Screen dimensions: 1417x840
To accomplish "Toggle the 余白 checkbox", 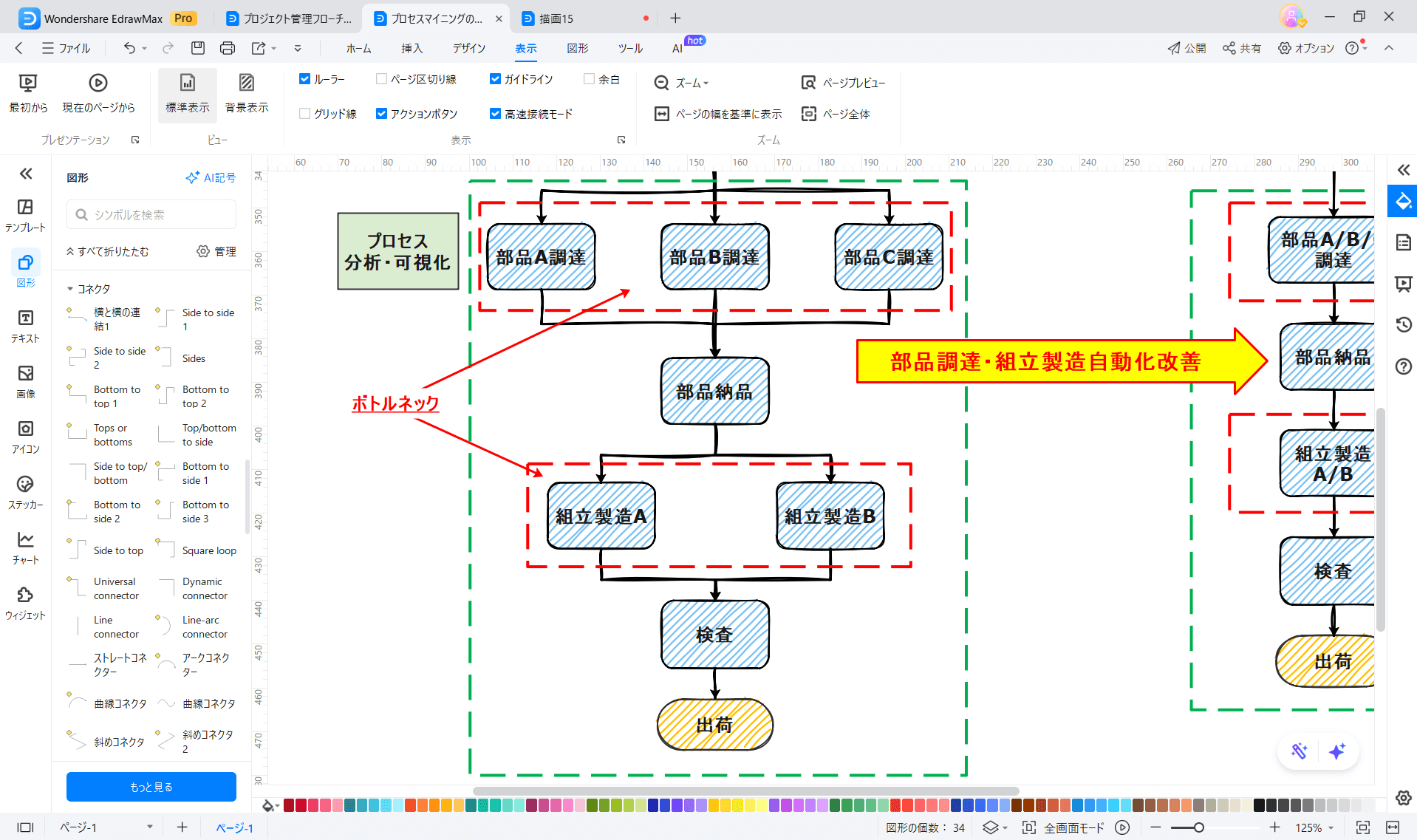I will [x=589, y=79].
